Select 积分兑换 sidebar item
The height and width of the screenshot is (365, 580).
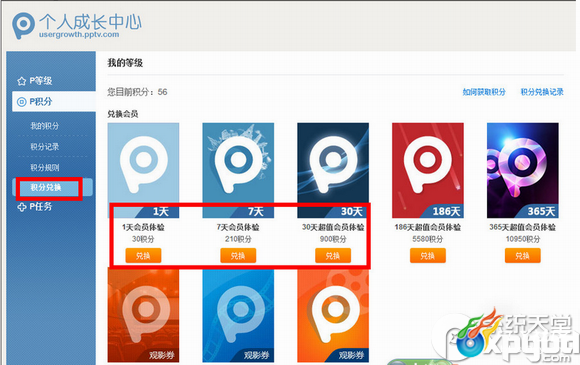[x=45, y=187]
